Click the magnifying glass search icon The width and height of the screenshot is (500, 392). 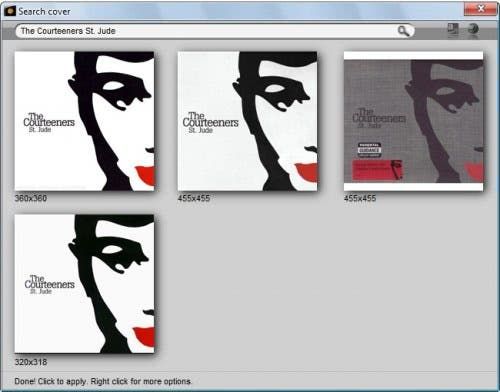[x=404, y=31]
